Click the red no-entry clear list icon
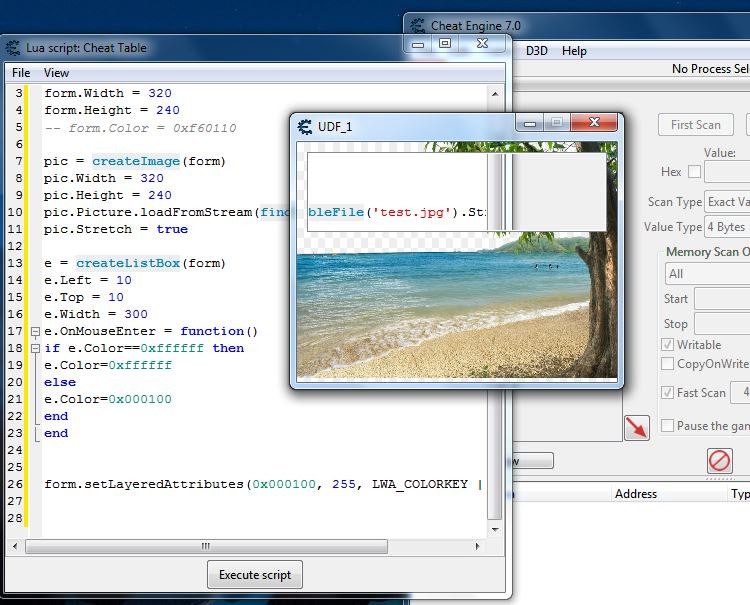750x605 pixels. pos(719,460)
